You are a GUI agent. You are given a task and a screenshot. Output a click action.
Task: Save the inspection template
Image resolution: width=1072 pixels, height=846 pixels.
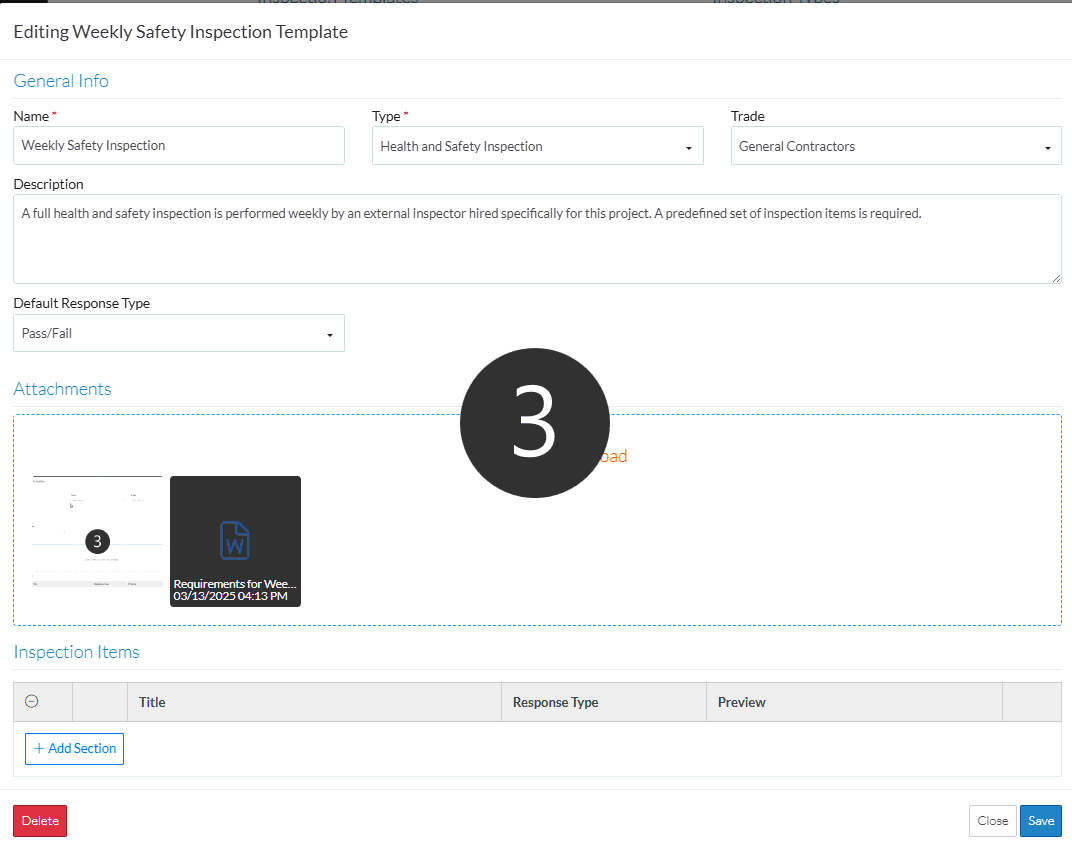pos(1041,821)
